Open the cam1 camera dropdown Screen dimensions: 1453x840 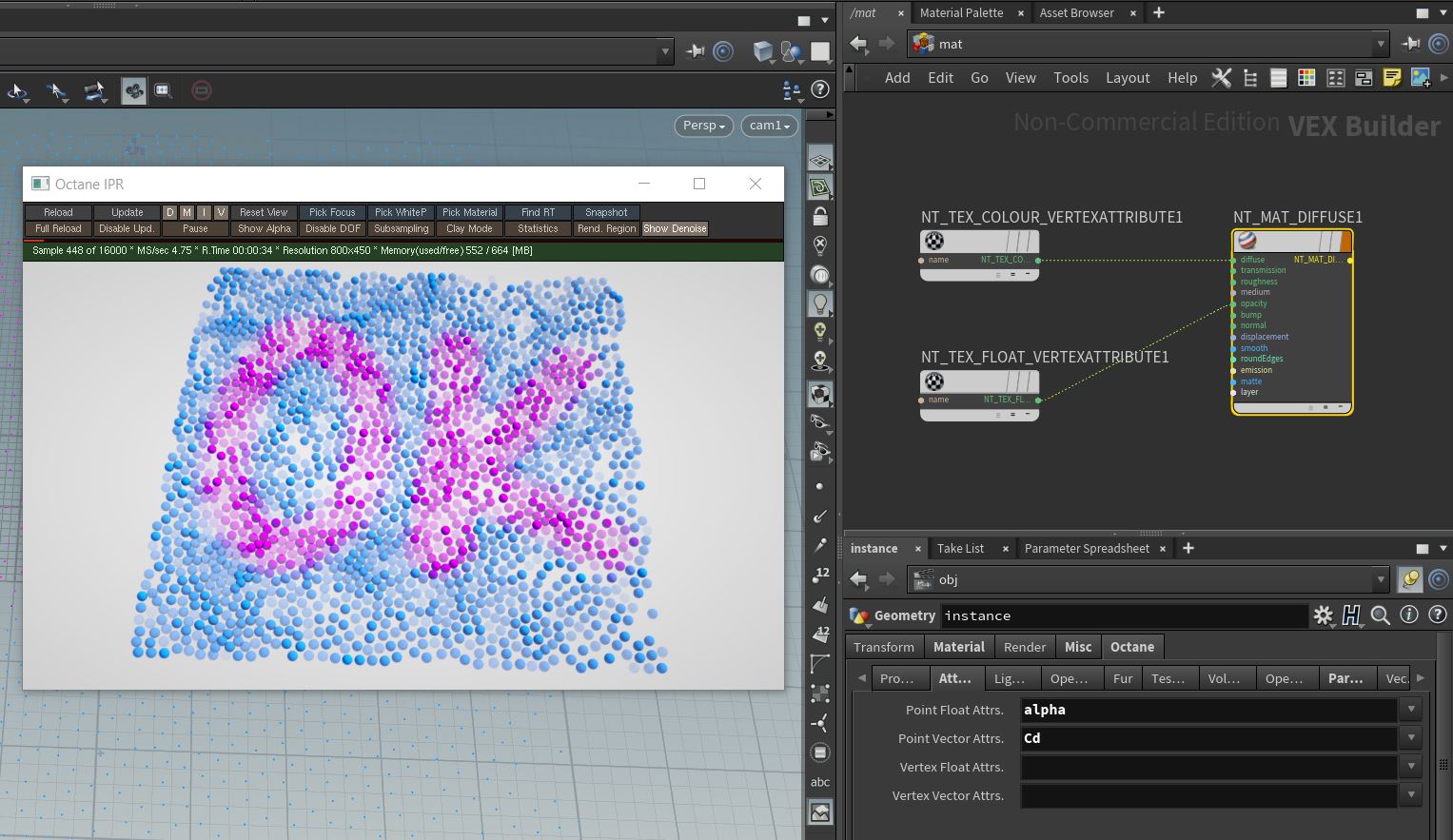[x=770, y=126]
